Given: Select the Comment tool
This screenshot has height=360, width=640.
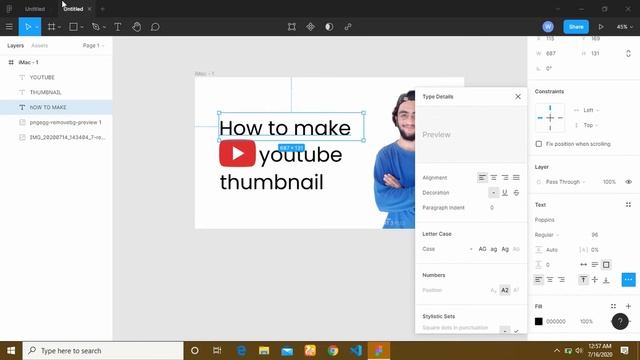Looking at the screenshot, I should [x=155, y=27].
